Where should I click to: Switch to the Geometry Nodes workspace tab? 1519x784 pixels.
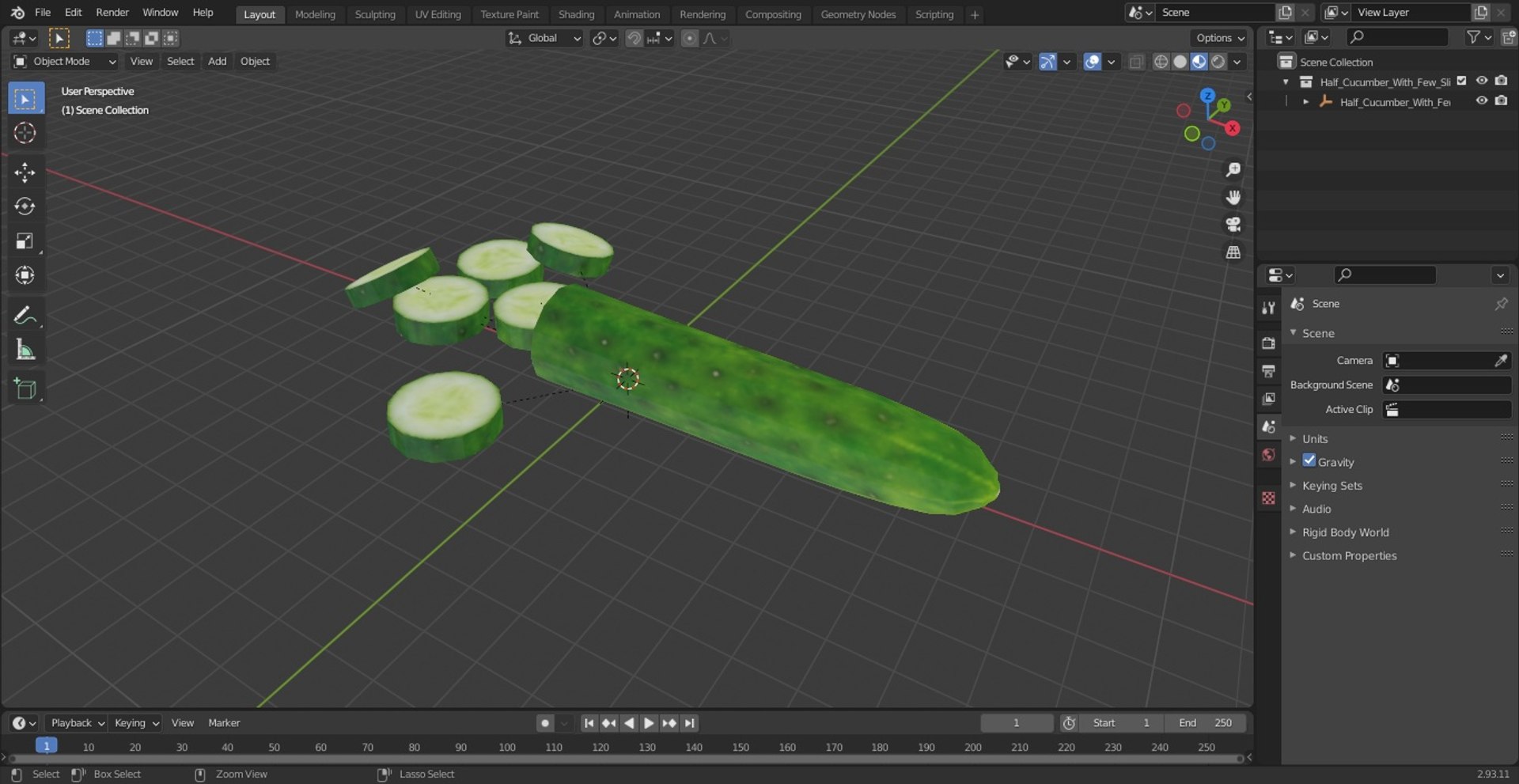(x=858, y=14)
